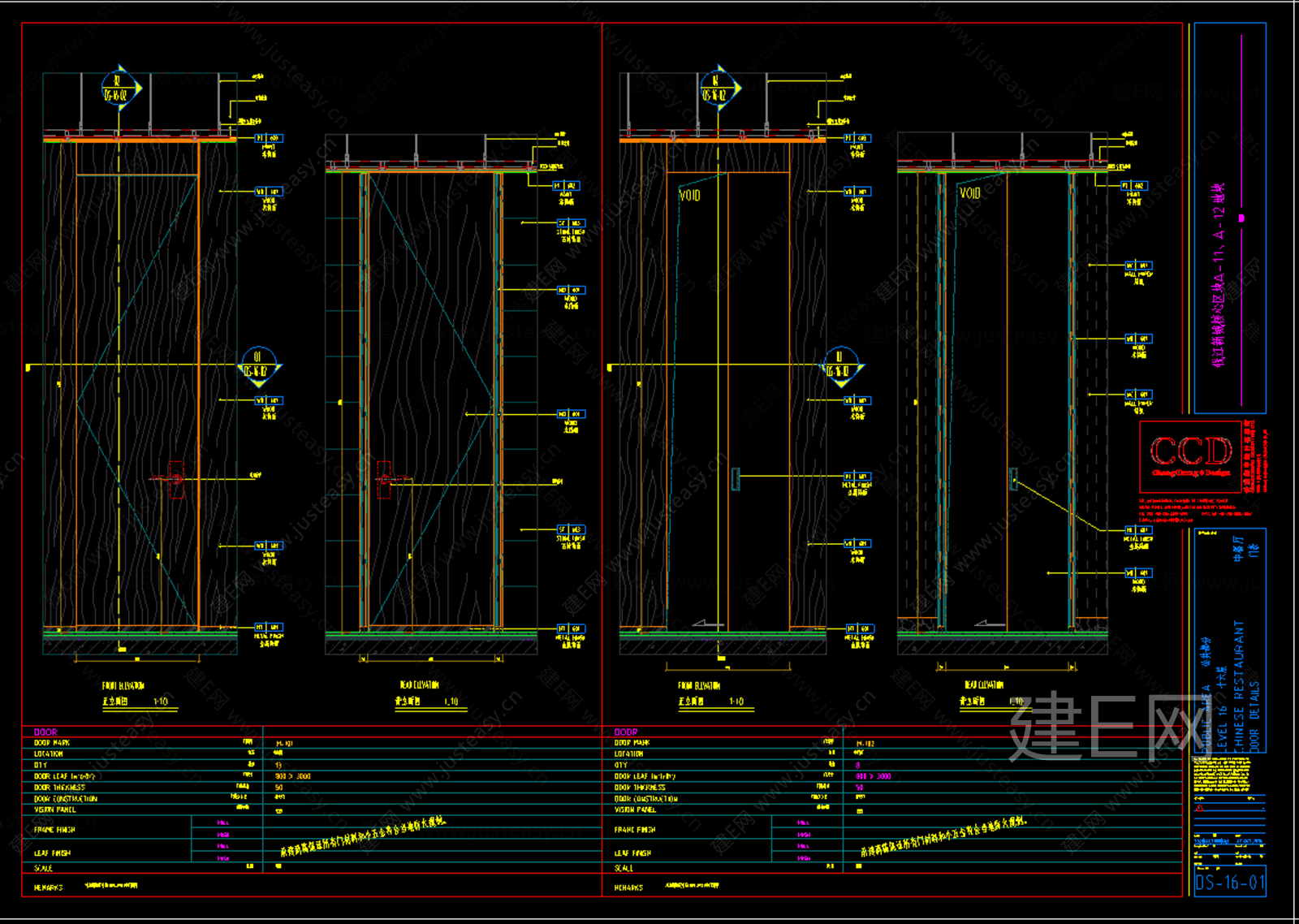The width and height of the screenshot is (1299, 924).
Task: Select the REAR ELEVATION title under the rightmost drawing
Action: (984, 685)
